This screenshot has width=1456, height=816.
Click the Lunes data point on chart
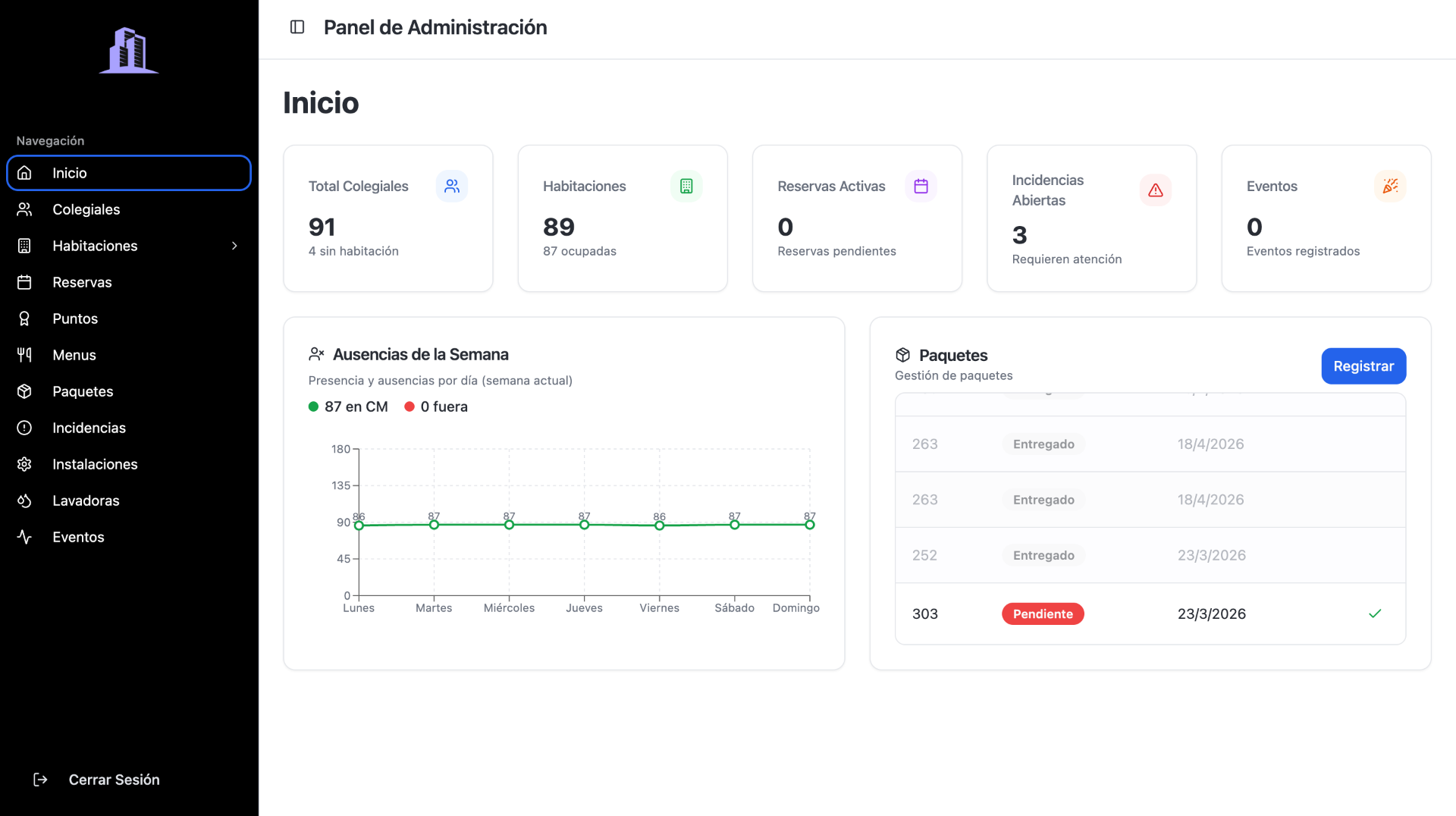[359, 526]
